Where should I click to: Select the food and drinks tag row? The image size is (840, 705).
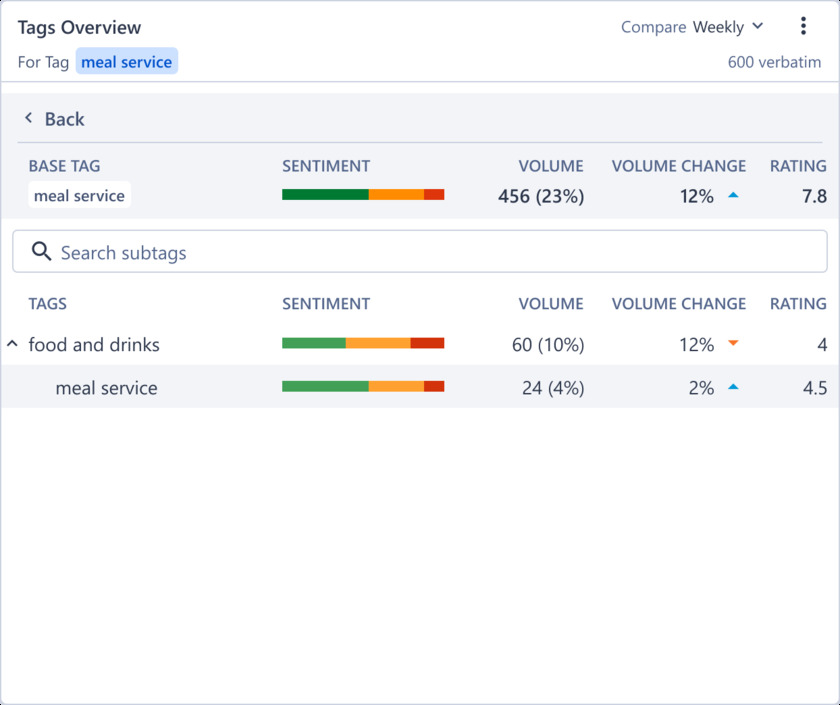pyautogui.click(x=94, y=345)
